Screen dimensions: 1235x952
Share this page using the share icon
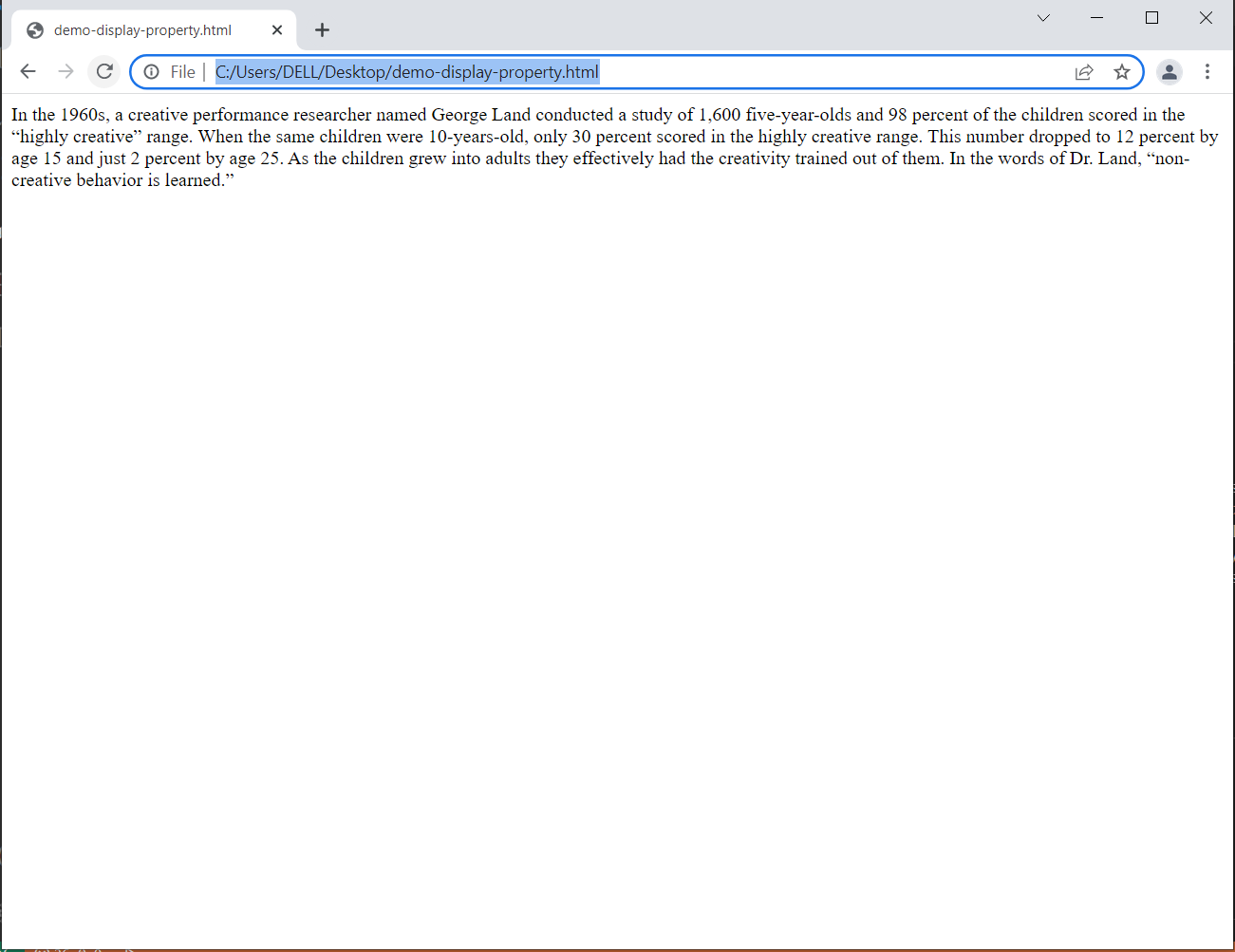coord(1084,72)
